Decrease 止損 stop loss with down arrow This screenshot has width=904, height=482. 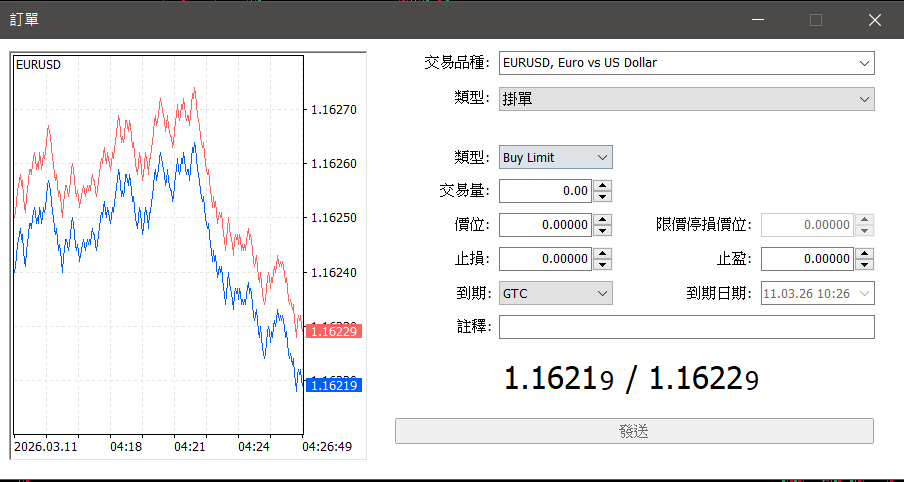[x=602, y=264]
